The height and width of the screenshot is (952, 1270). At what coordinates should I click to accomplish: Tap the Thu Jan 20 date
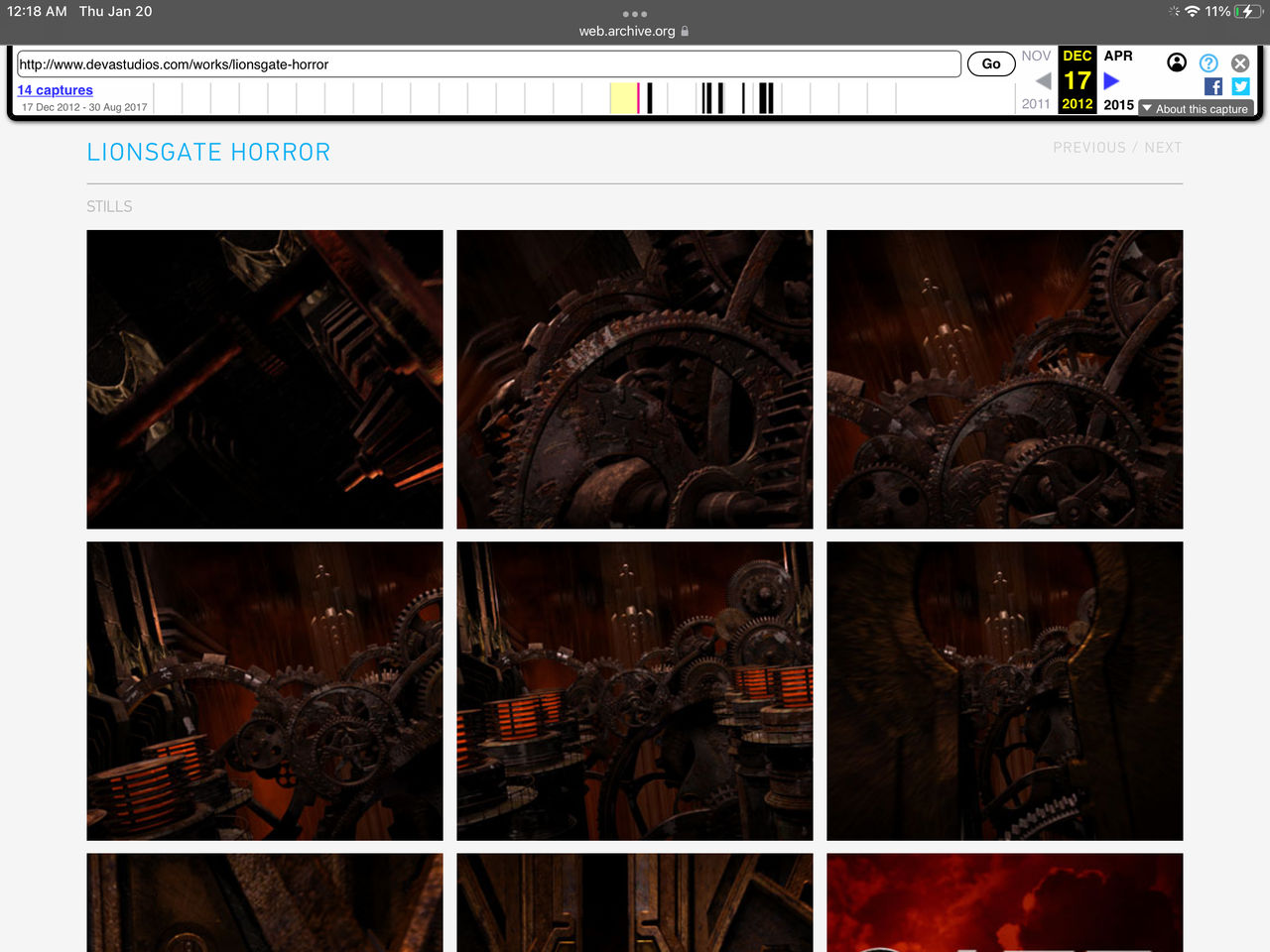pyautogui.click(x=116, y=11)
